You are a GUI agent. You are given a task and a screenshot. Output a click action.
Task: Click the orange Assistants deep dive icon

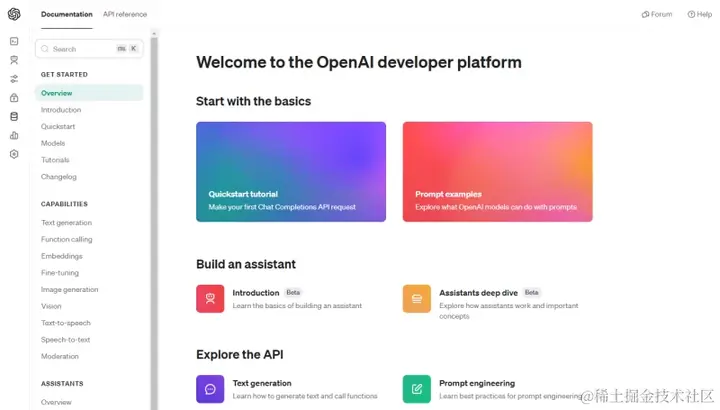pos(417,299)
